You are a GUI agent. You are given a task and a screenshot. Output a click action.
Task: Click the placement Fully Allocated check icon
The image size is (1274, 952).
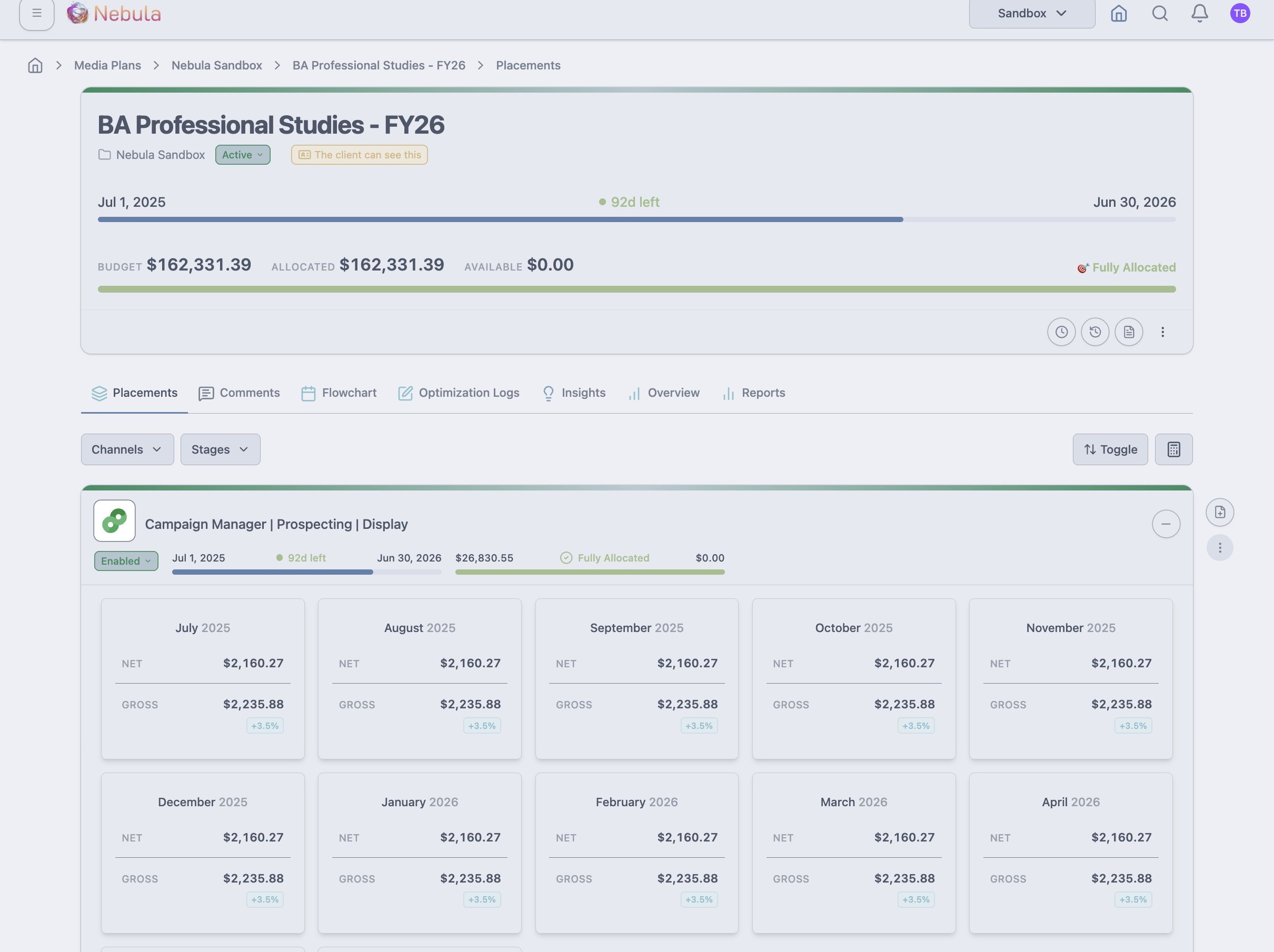click(x=566, y=558)
